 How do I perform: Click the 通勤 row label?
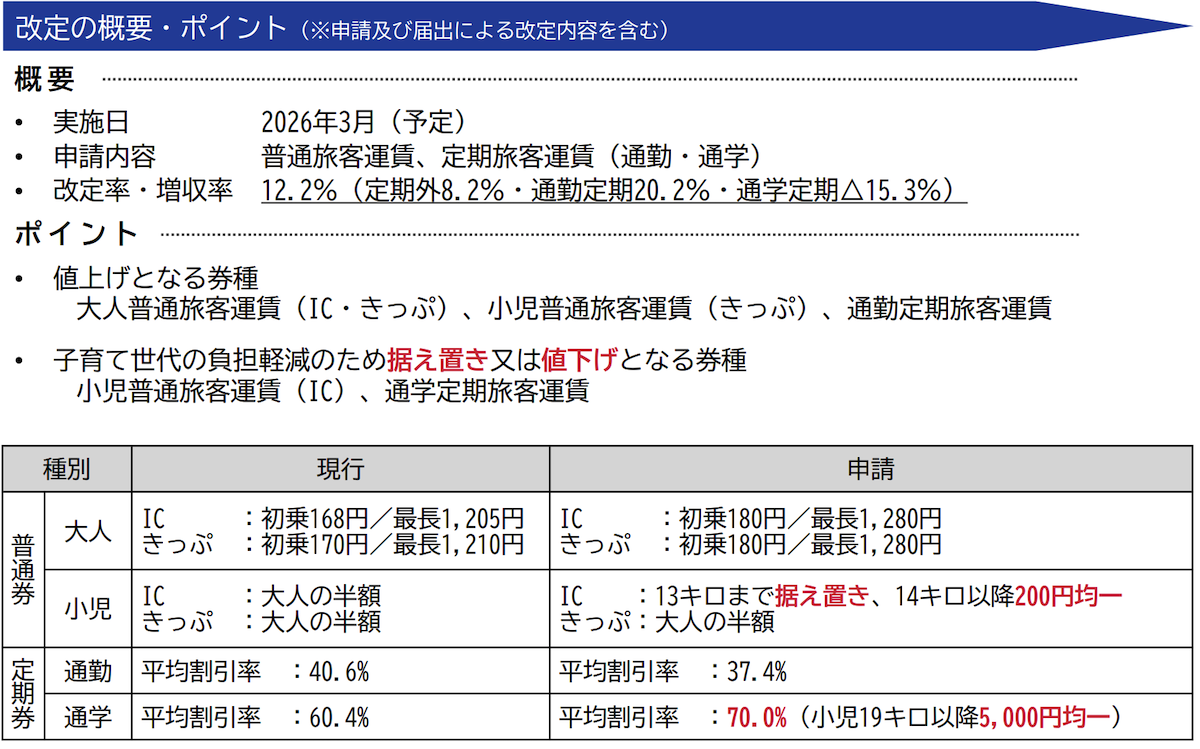point(88,672)
